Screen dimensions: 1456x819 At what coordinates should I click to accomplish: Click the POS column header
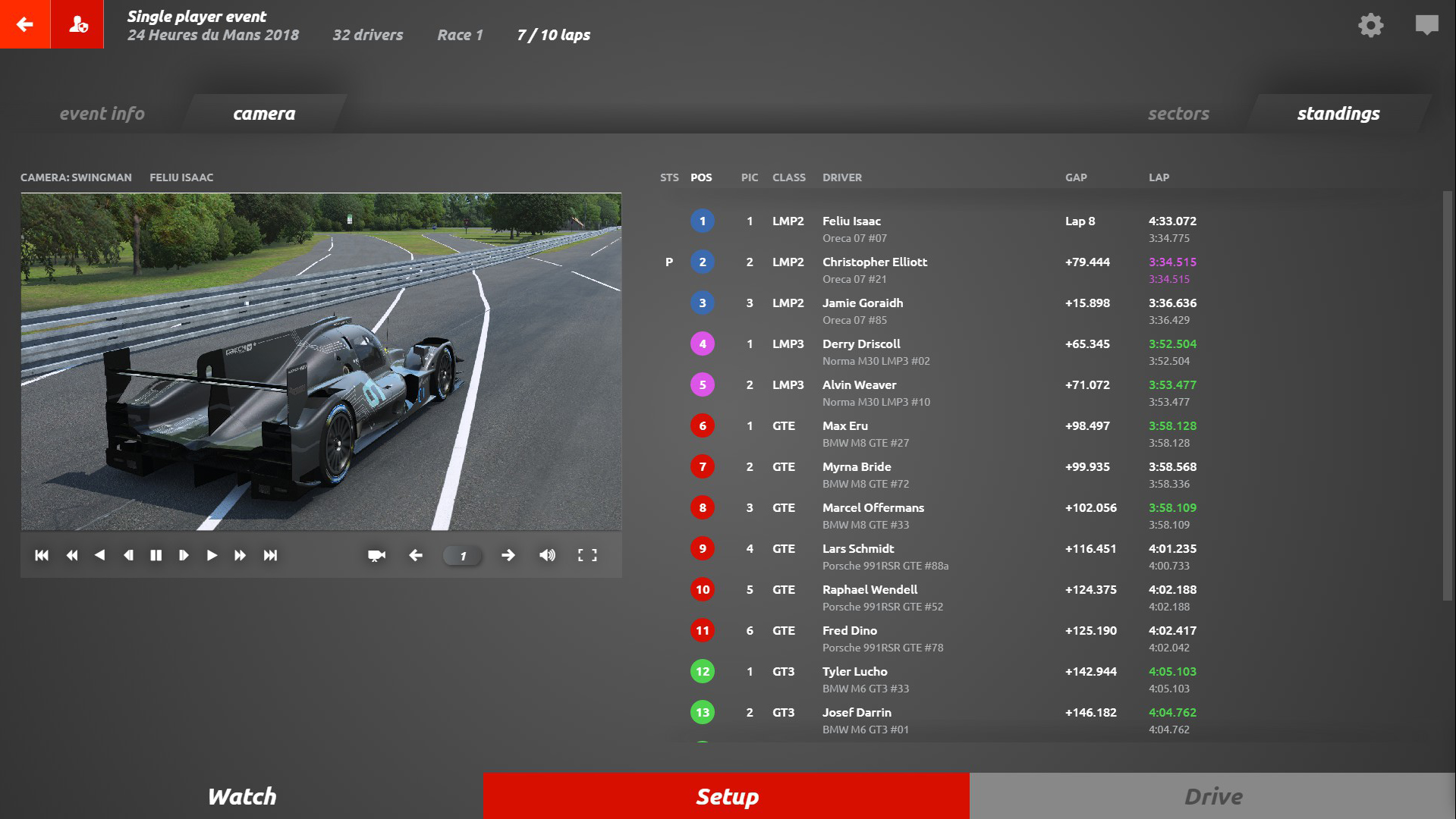coord(701,177)
